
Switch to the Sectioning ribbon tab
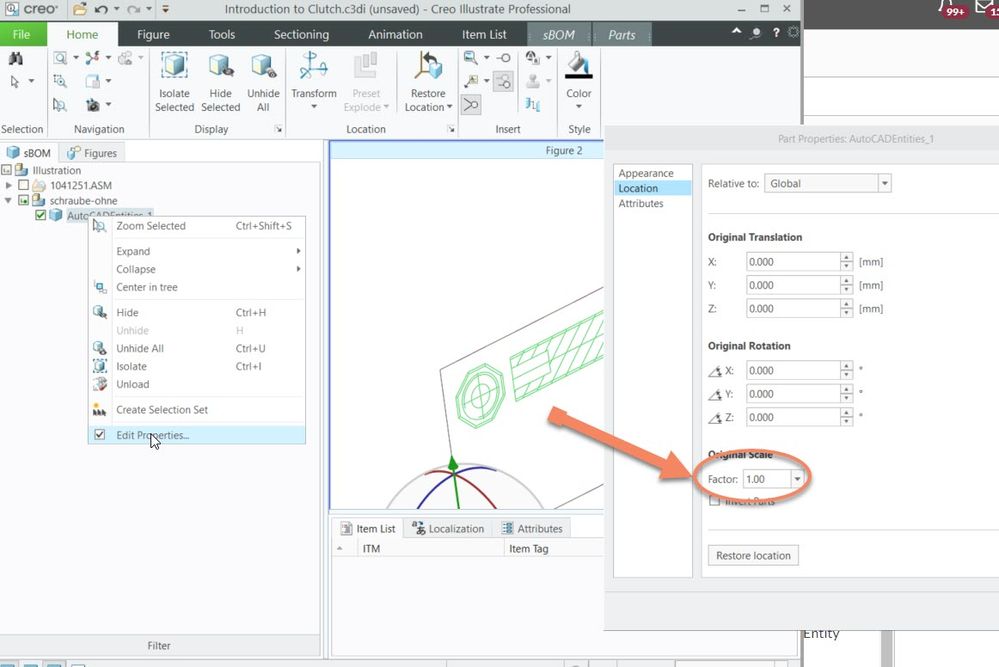pyautogui.click(x=301, y=34)
